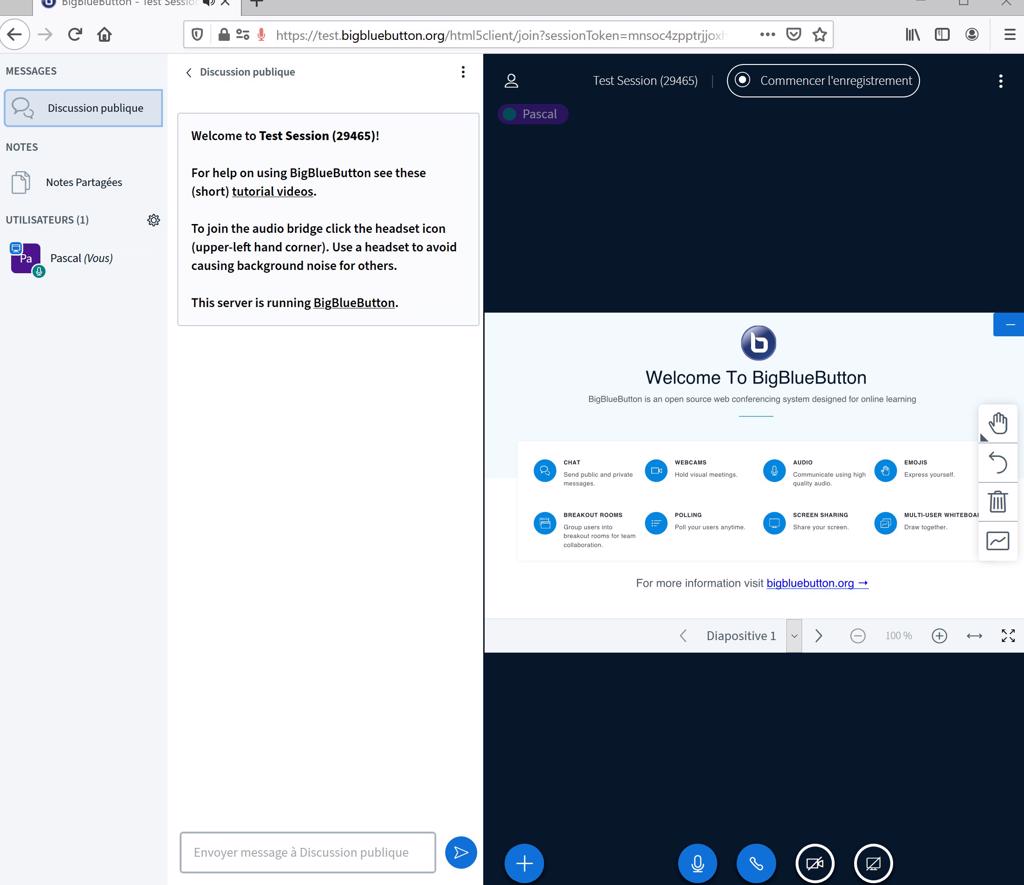
Task: Open the site permissions icon in address bar
Action: click(242, 35)
